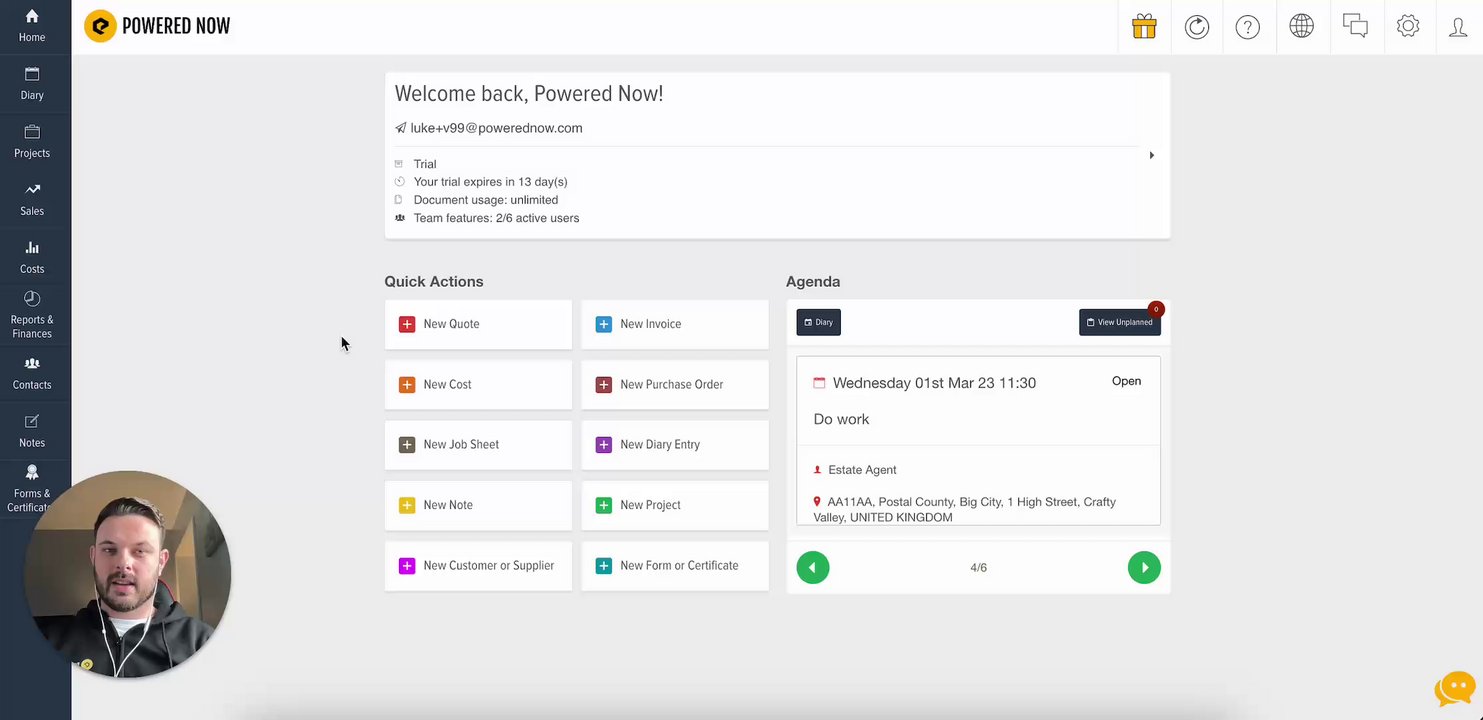Open the settings gear icon
Screen dimensions: 1483x720
1408,27
